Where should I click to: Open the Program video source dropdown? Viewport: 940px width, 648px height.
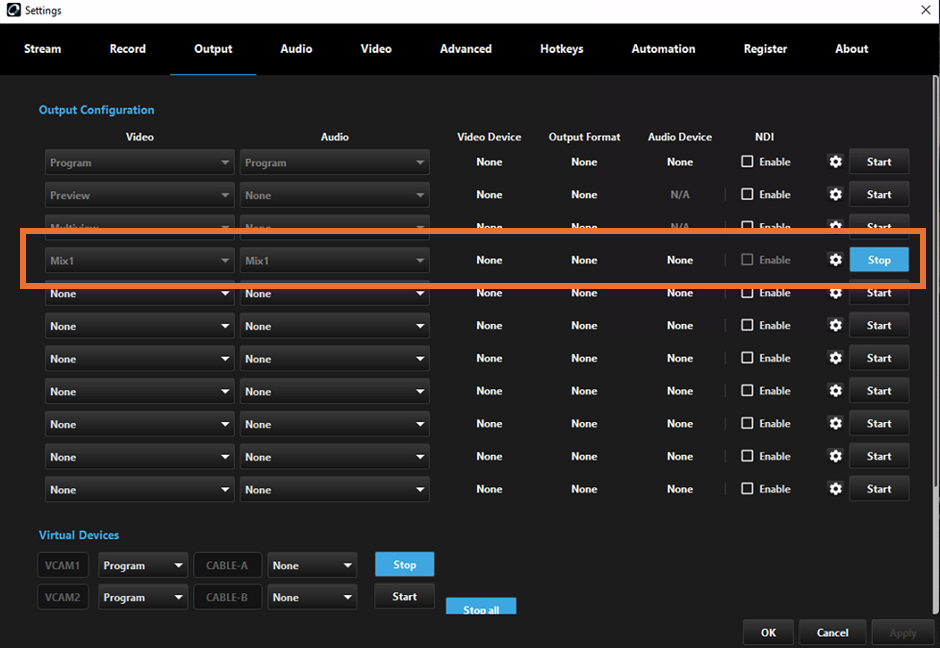(139, 161)
